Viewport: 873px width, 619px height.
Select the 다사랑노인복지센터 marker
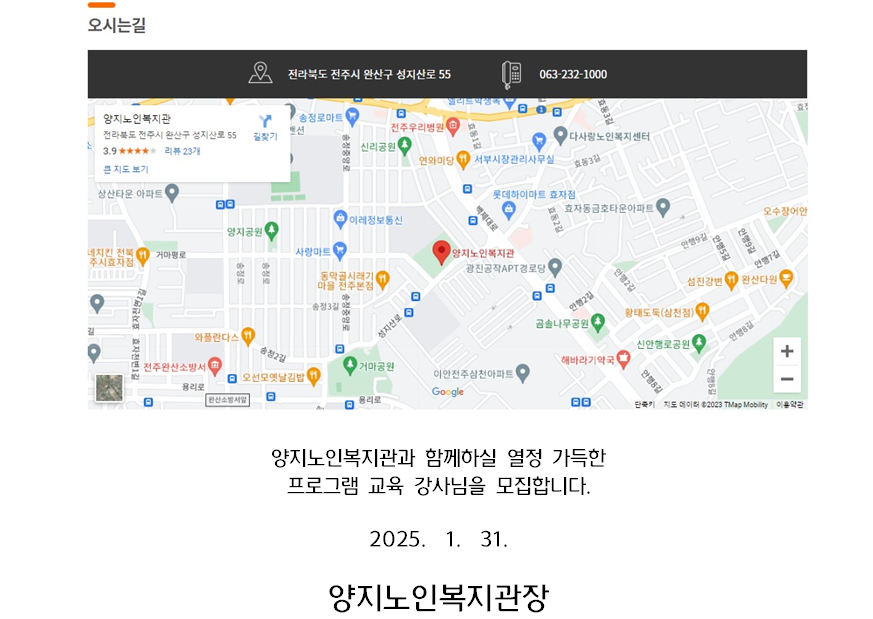click(x=560, y=135)
